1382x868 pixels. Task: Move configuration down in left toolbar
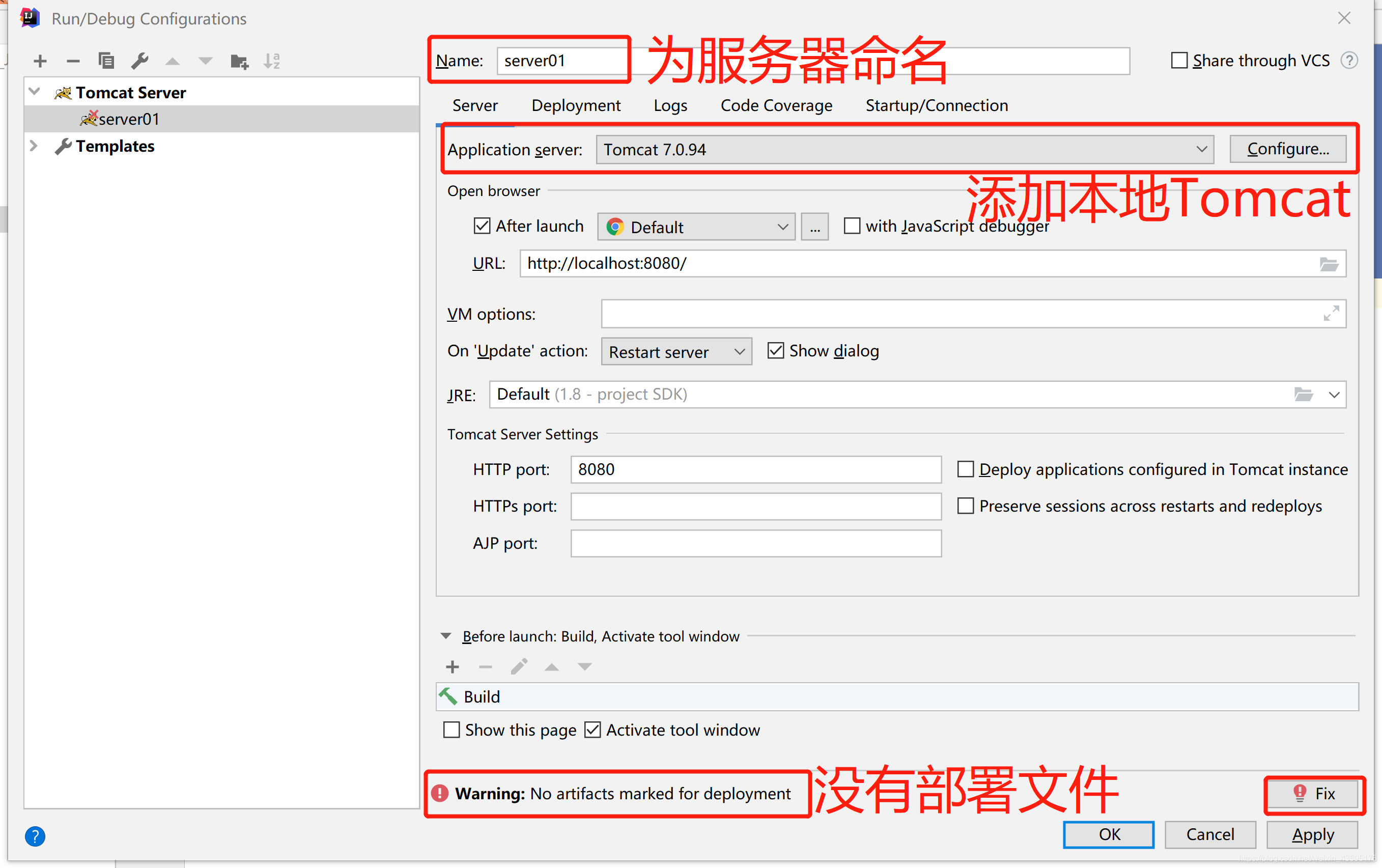click(x=205, y=62)
